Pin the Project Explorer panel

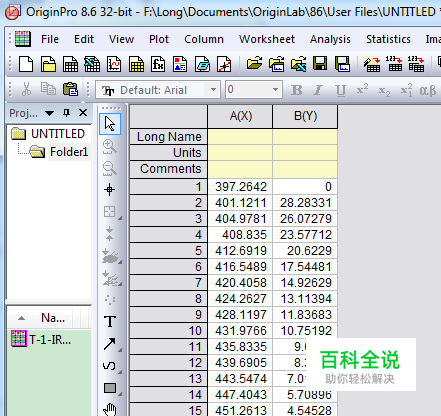[x=67, y=113]
